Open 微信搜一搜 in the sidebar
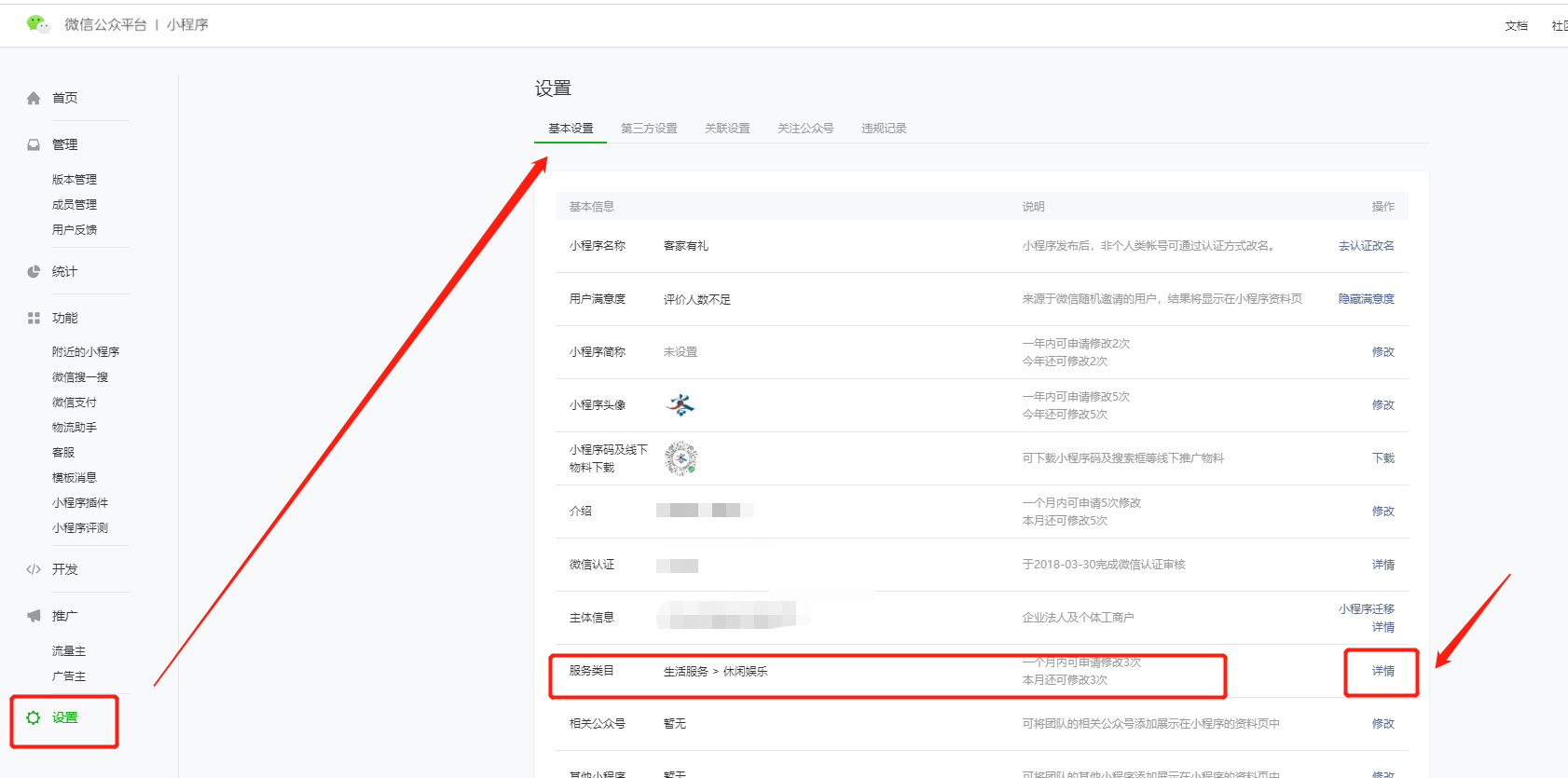The width and height of the screenshot is (1568, 778). 80,376
